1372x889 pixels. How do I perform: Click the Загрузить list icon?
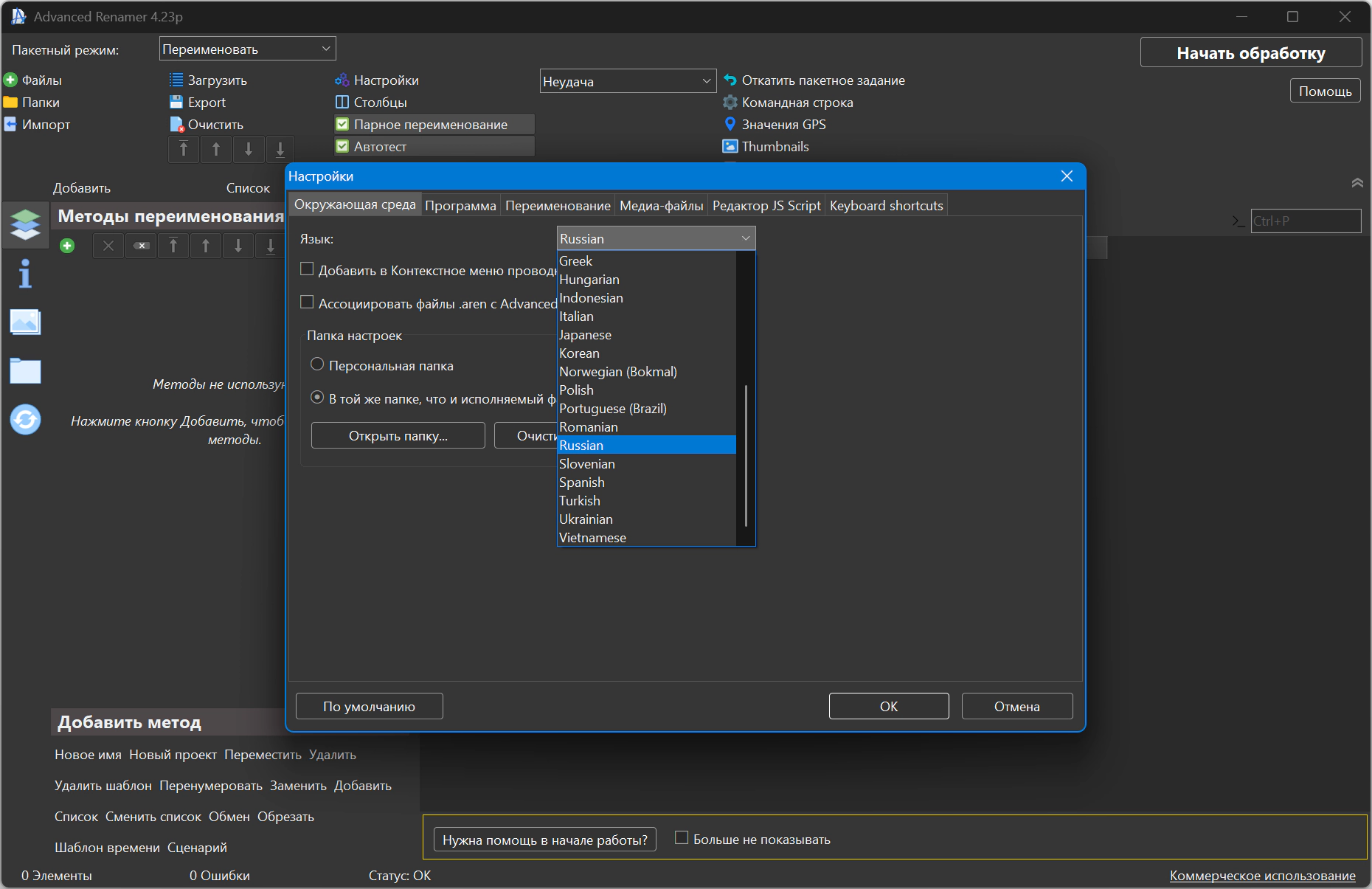[176, 80]
